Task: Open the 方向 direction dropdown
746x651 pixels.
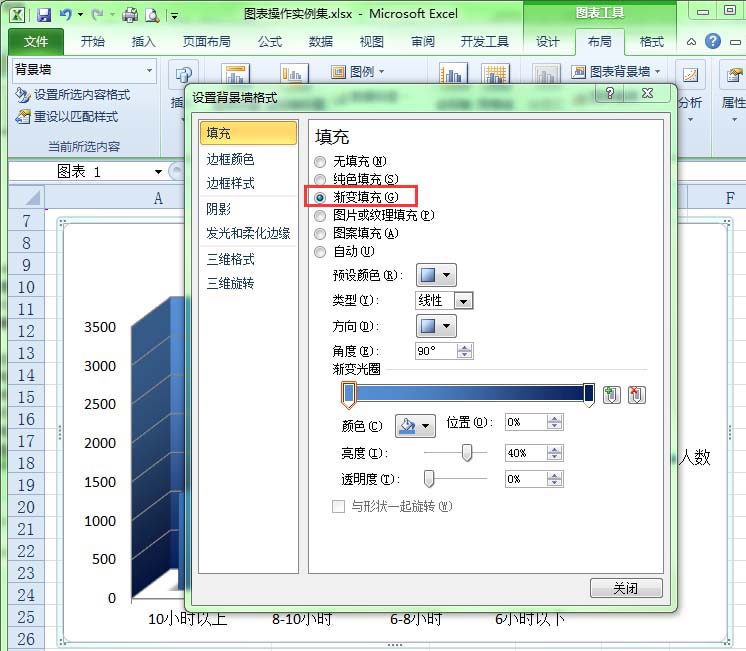Action: [436, 326]
